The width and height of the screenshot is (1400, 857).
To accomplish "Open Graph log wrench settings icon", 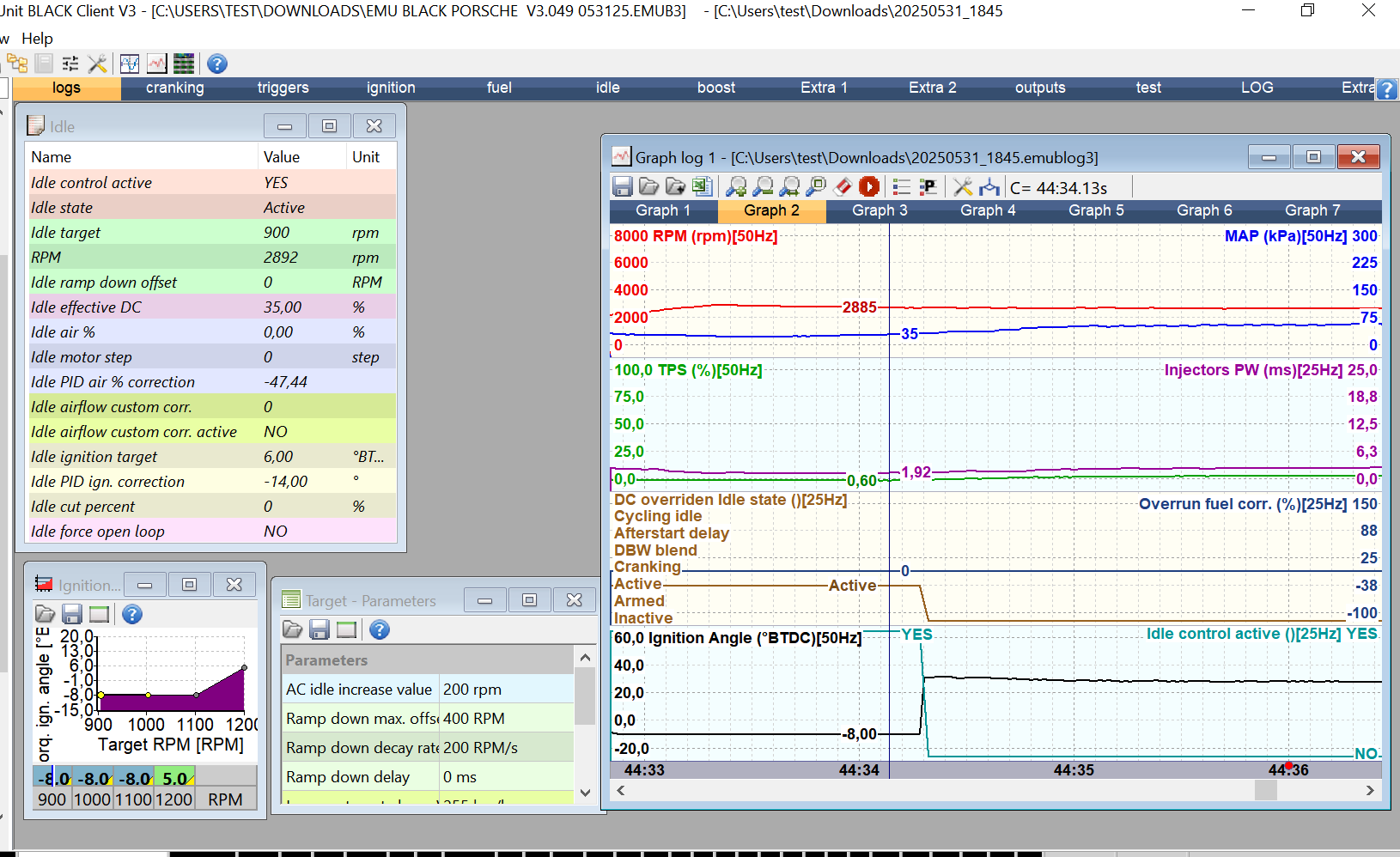I will (x=963, y=186).
